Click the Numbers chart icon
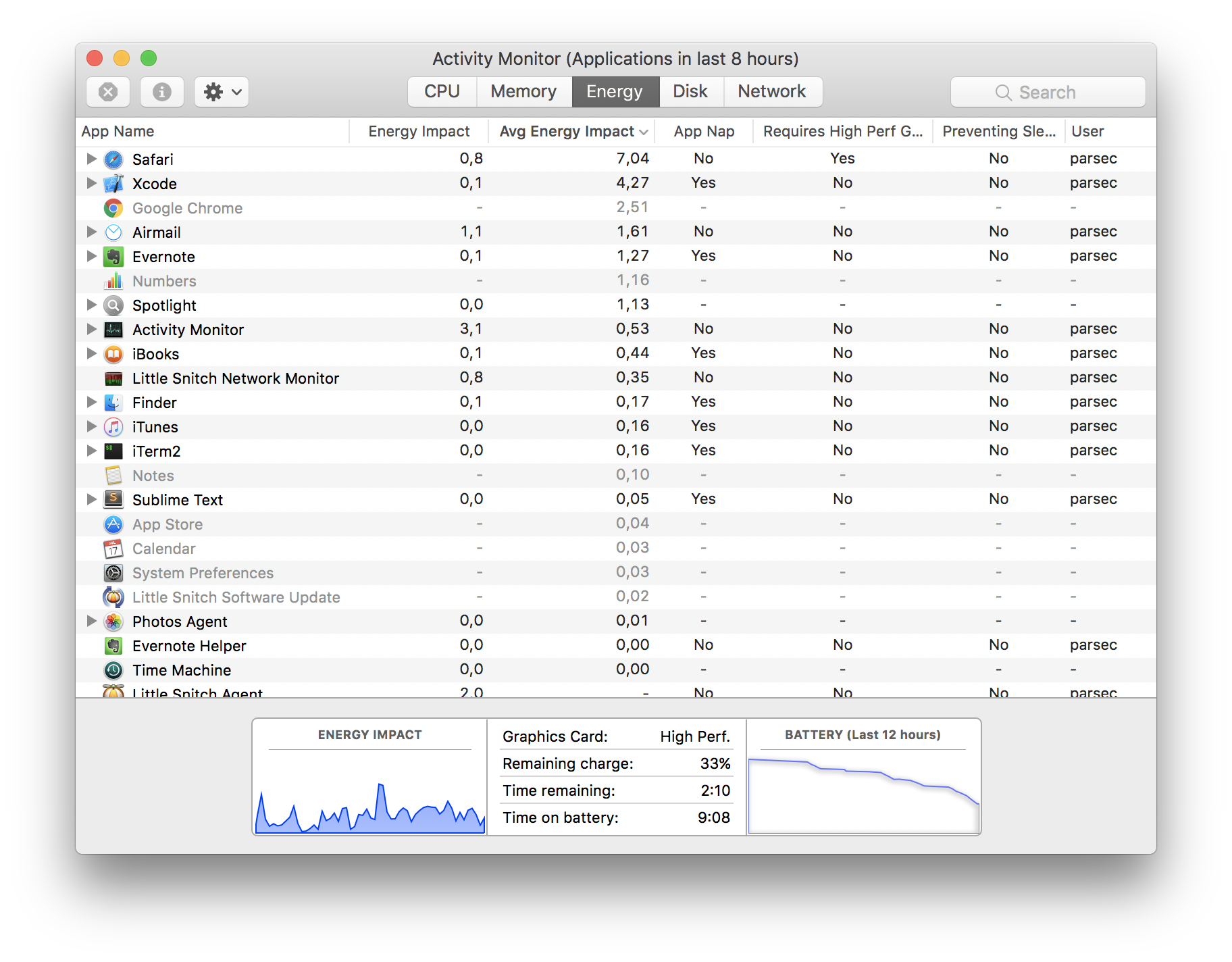This screenshot has width=1232, height=962. tap(113, 281)
